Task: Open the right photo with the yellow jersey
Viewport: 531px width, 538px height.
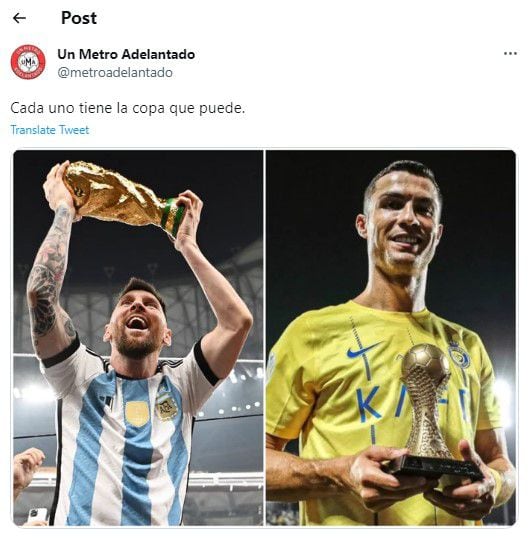Action: click(x=391, y=338)
